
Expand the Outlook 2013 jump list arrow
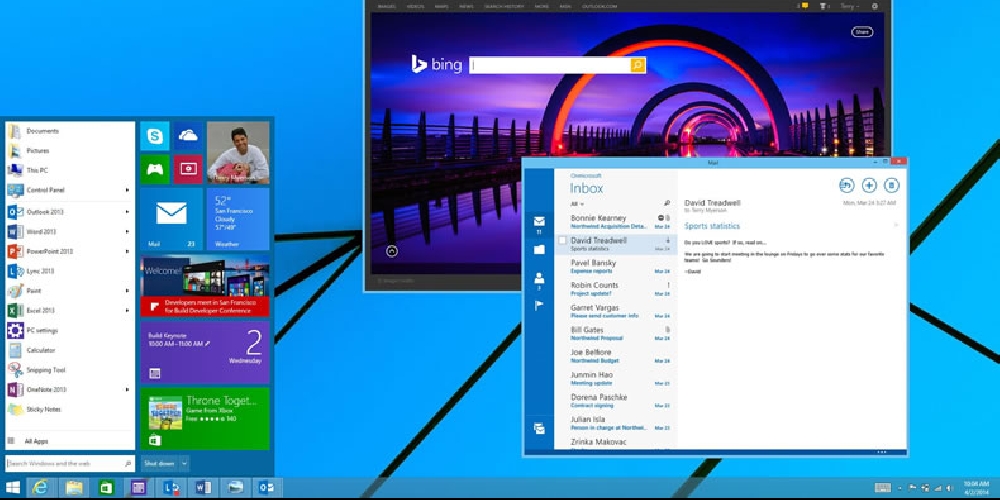coord(128,212)
